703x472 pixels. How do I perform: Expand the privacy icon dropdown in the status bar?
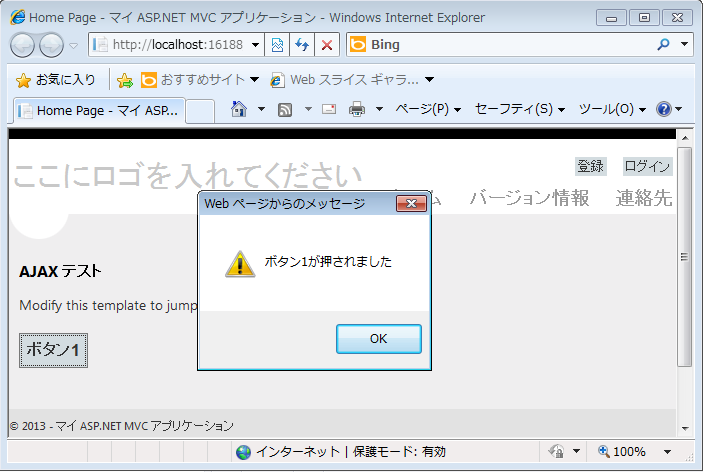[x=577, y=451]
